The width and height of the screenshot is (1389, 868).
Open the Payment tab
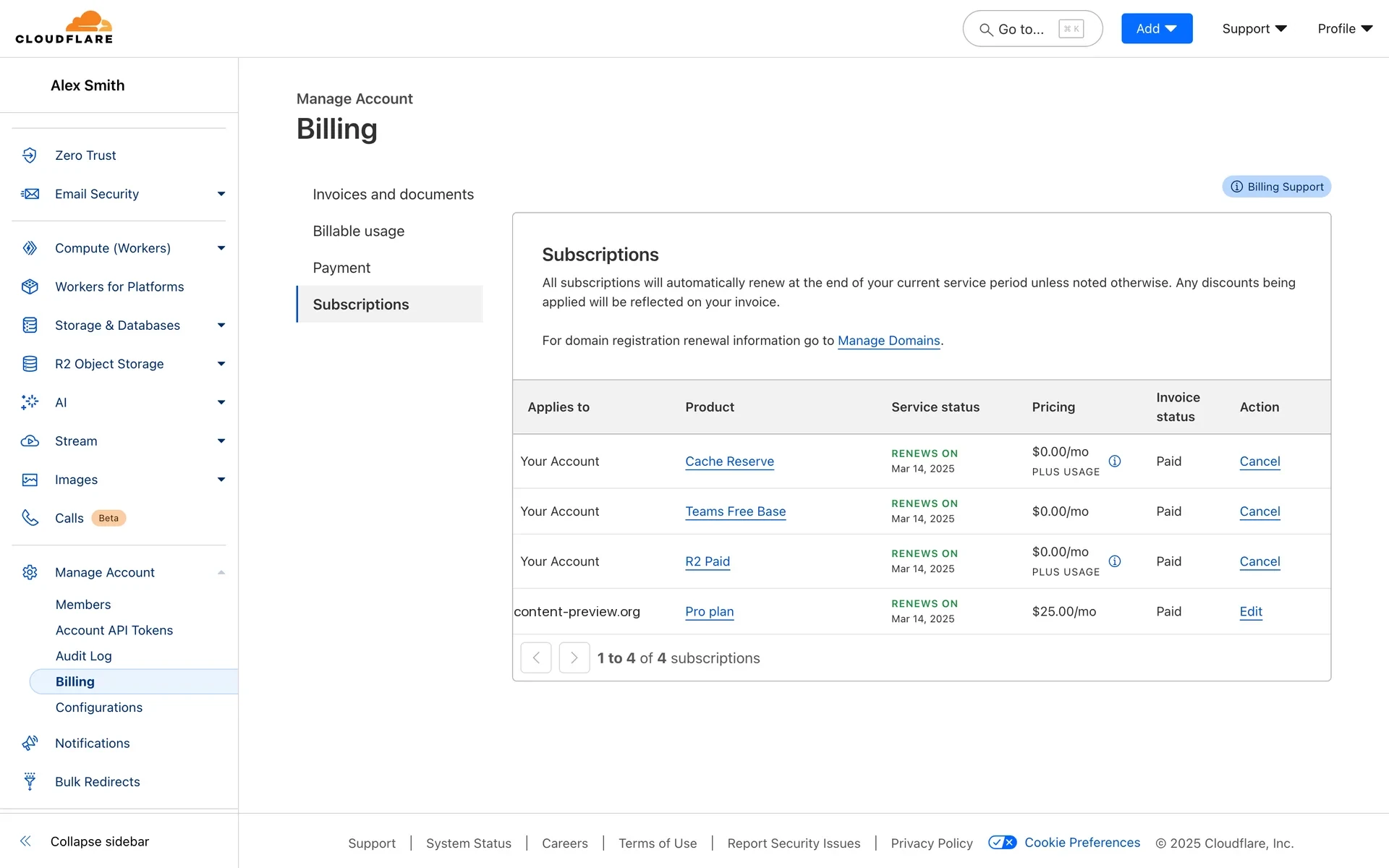[x=341, y=268]
